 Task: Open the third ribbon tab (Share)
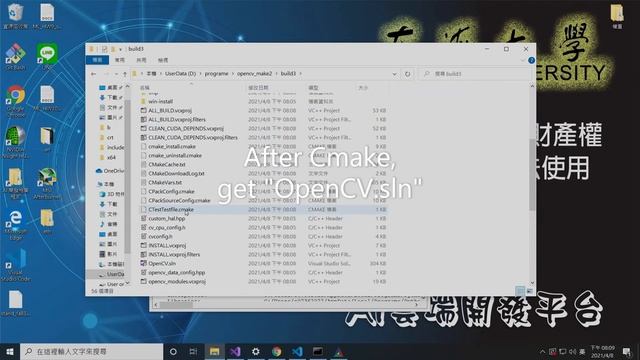pos(141,60)
